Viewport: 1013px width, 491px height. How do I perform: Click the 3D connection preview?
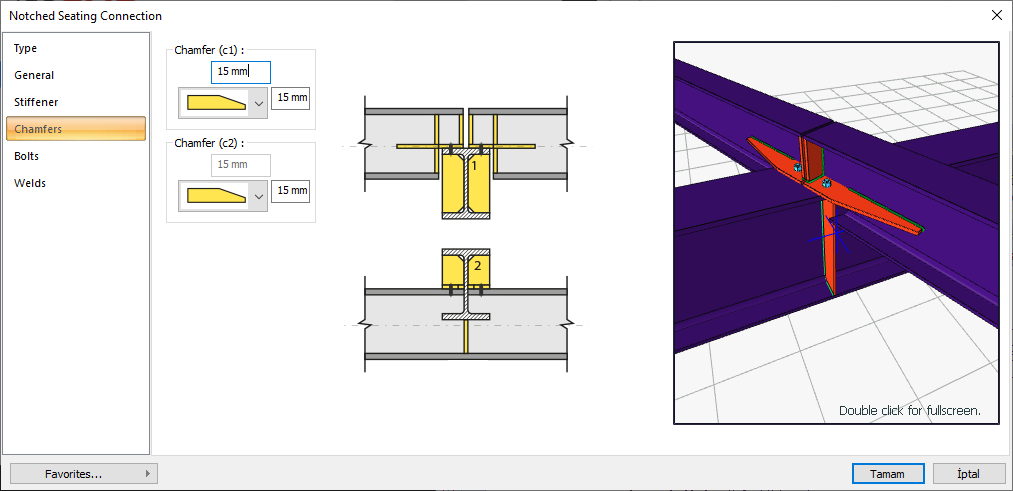coord(836,232)
